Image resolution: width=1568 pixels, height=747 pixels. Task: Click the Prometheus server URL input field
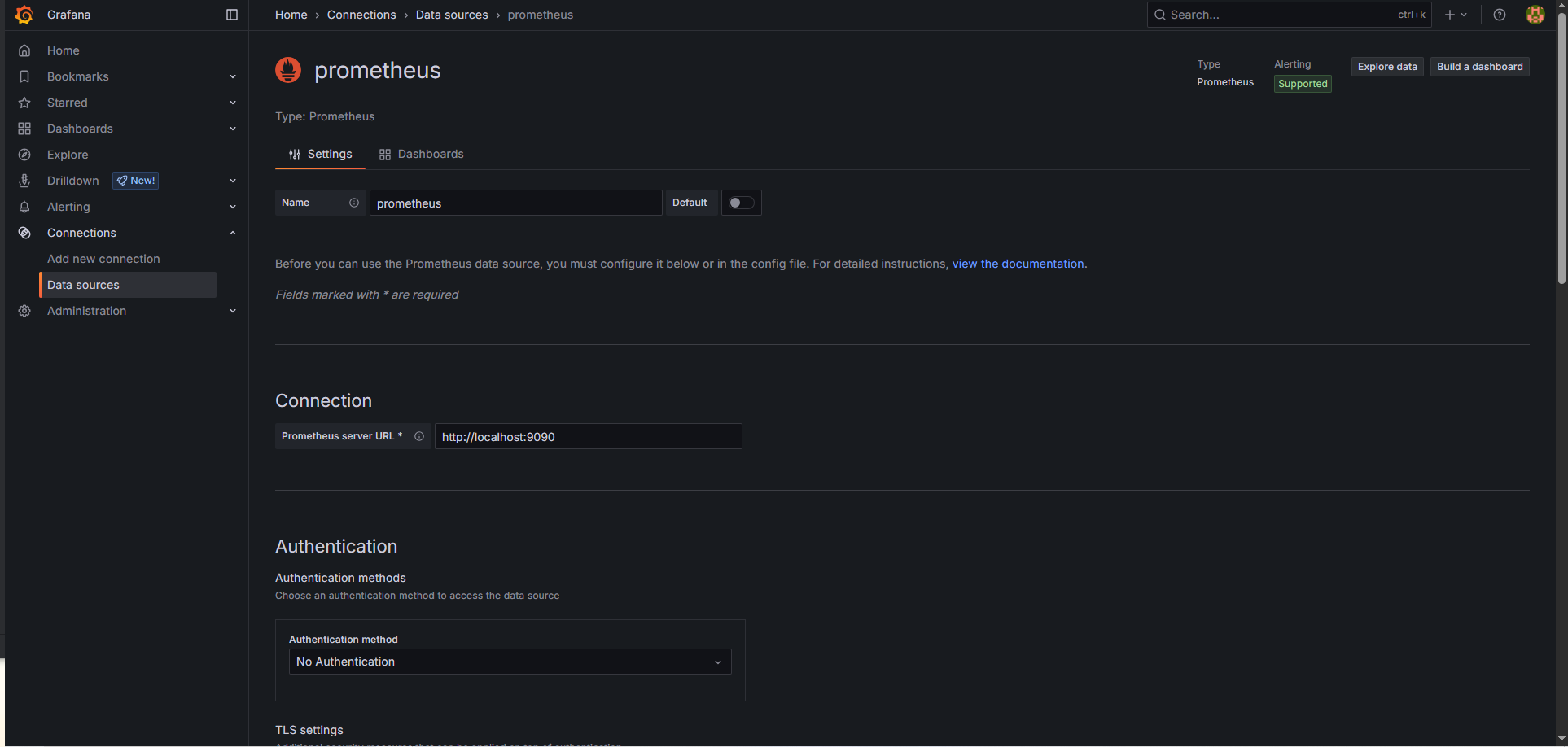[x=589, y=436]
